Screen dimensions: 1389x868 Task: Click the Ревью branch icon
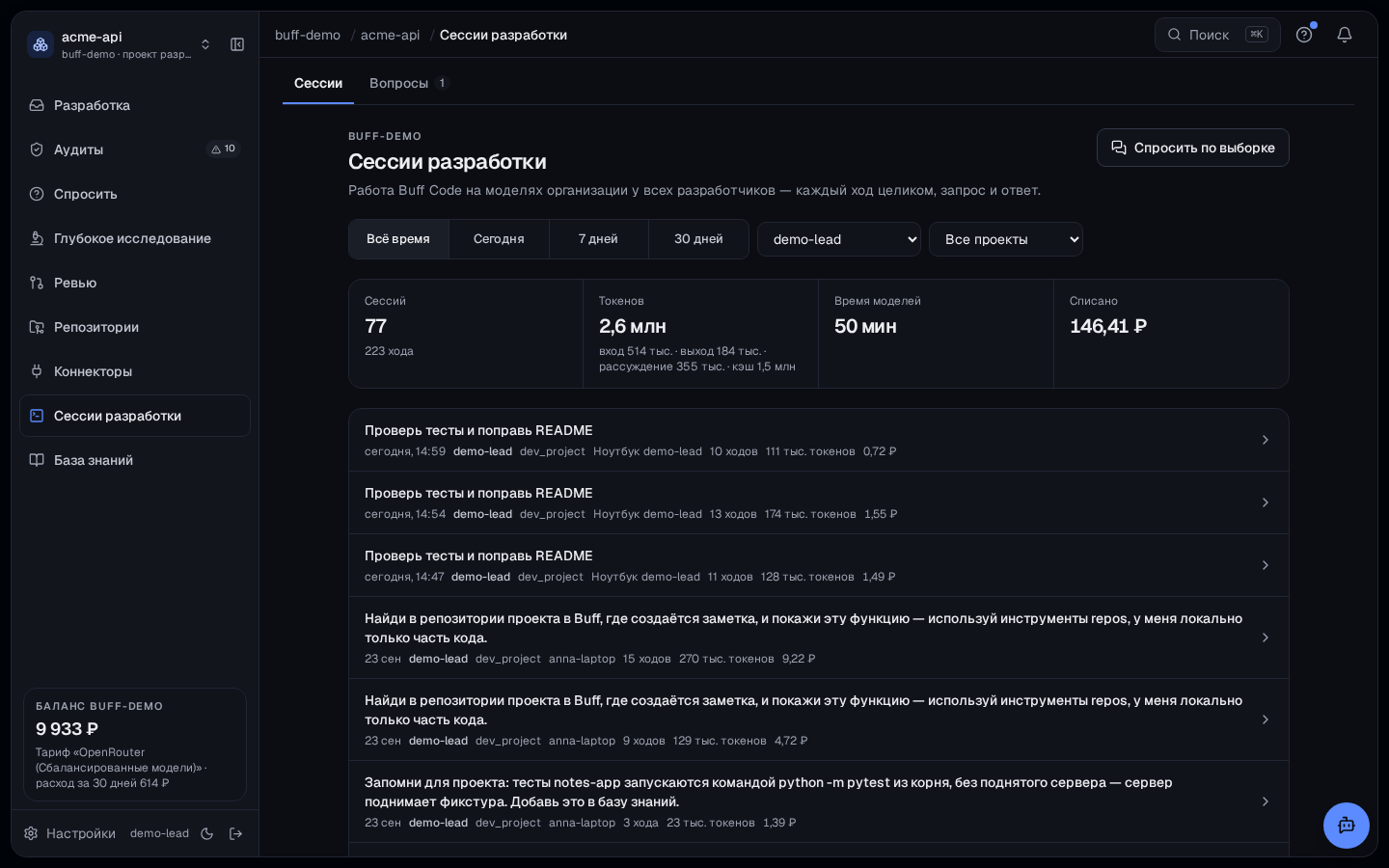(x=37, y=283)
